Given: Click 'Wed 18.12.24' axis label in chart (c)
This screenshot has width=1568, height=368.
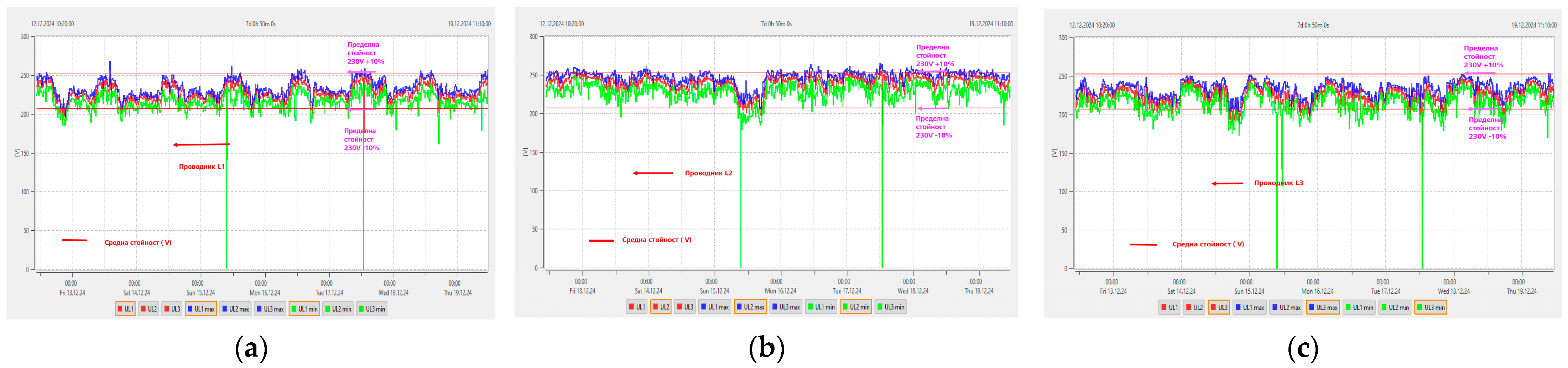Looking at the screenshot, I should [x=1454, y=292].
